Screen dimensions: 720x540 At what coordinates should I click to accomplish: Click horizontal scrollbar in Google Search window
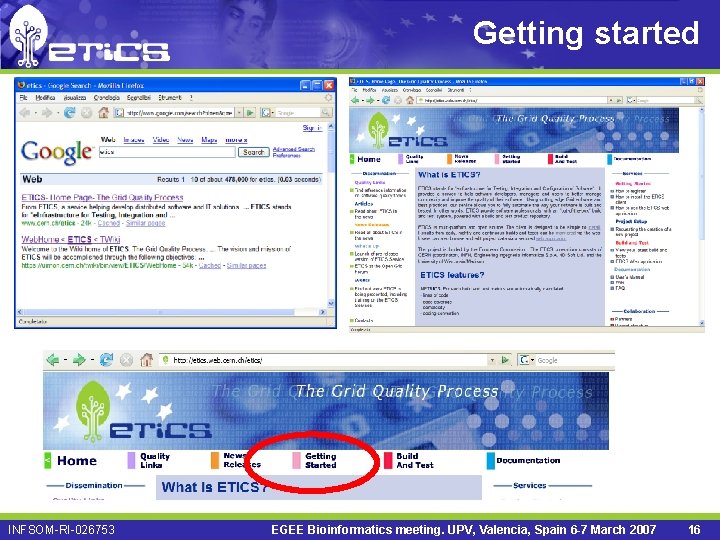pyautogui.click(x=172, y=312)
